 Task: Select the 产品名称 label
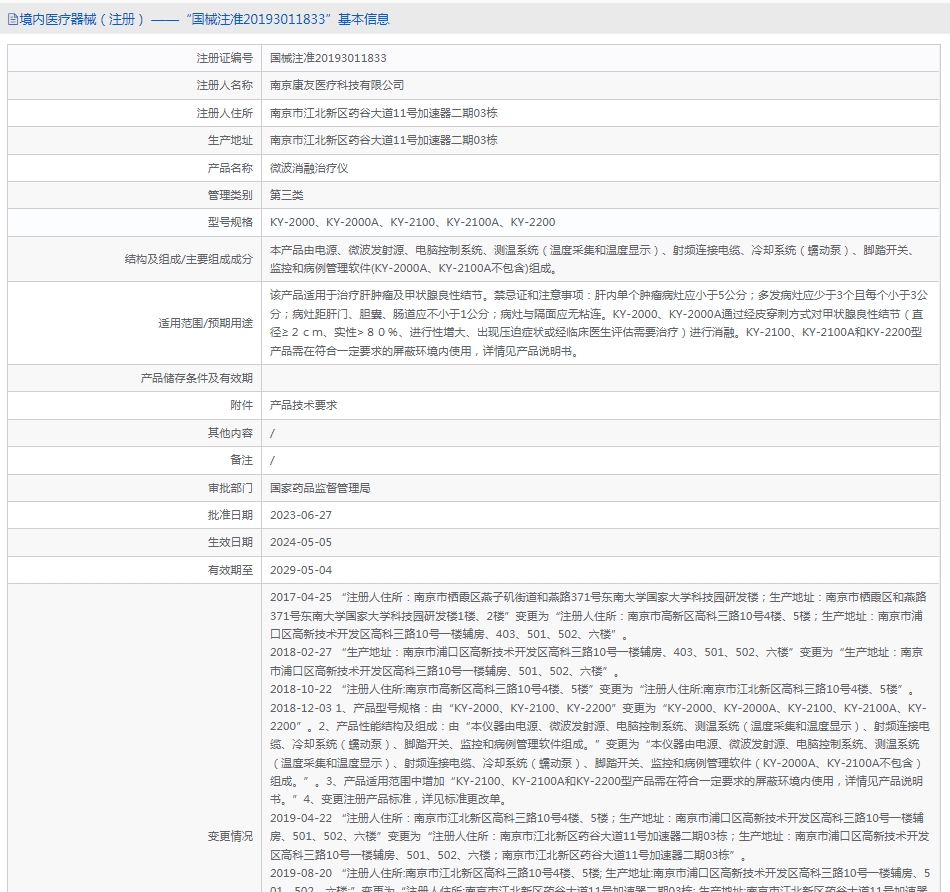point(230,168)
